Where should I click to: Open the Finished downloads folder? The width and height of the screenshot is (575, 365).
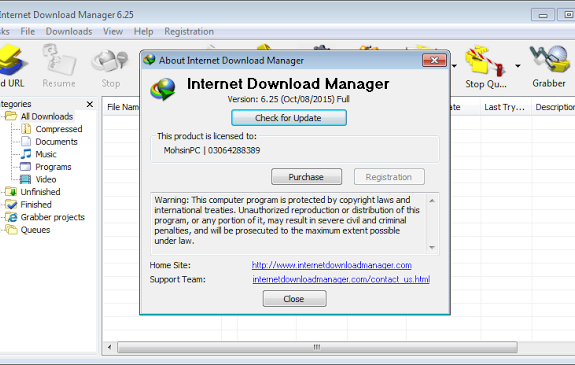(x=36, y=204)
